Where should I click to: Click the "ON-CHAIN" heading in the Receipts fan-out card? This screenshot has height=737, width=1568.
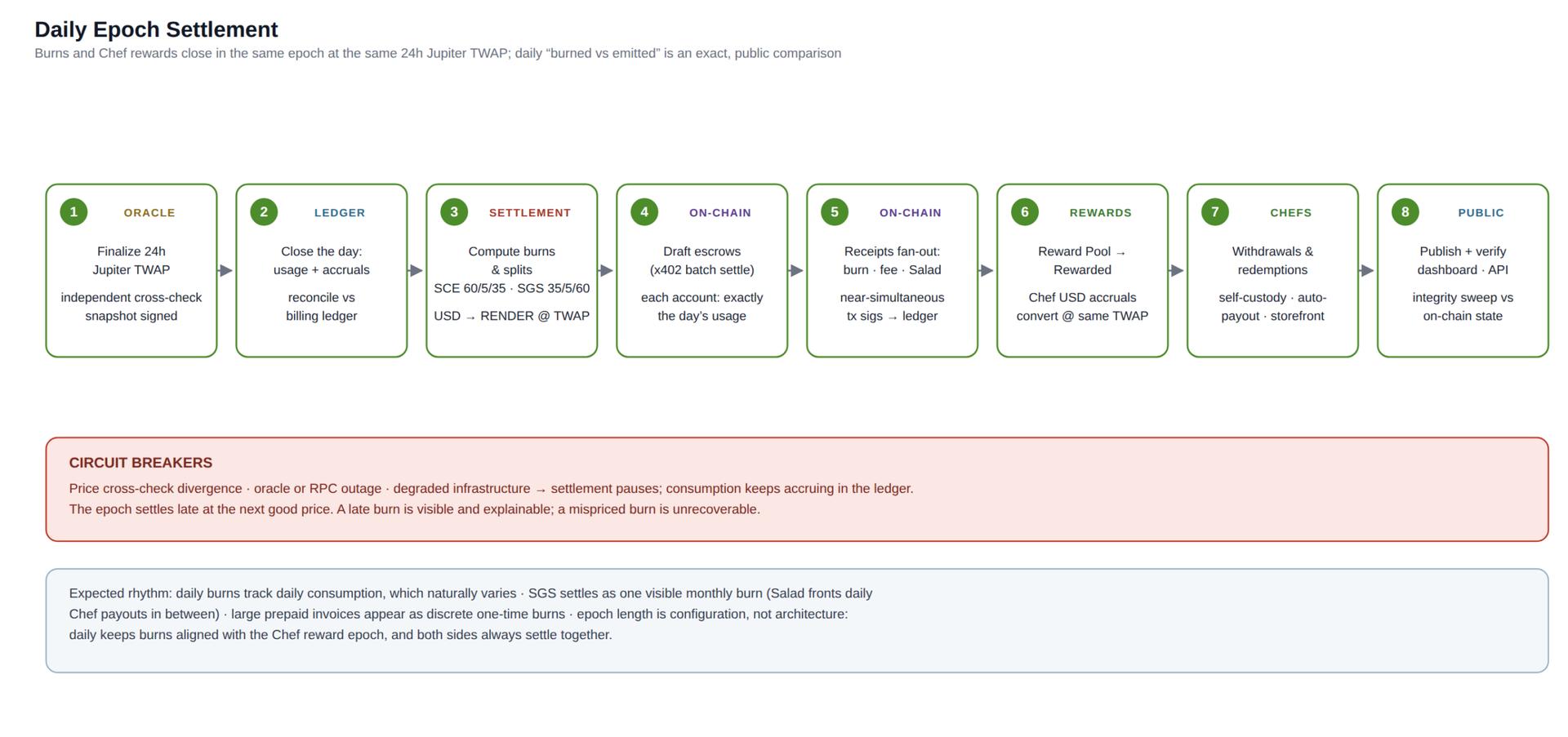[x=911, y=213]
